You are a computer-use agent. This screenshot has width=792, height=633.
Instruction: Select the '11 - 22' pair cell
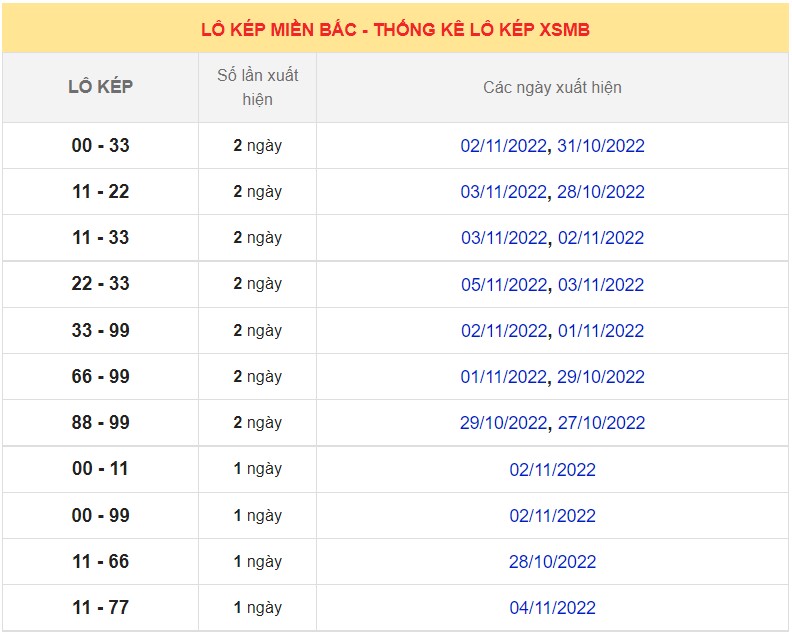click(x=101, y=191)
